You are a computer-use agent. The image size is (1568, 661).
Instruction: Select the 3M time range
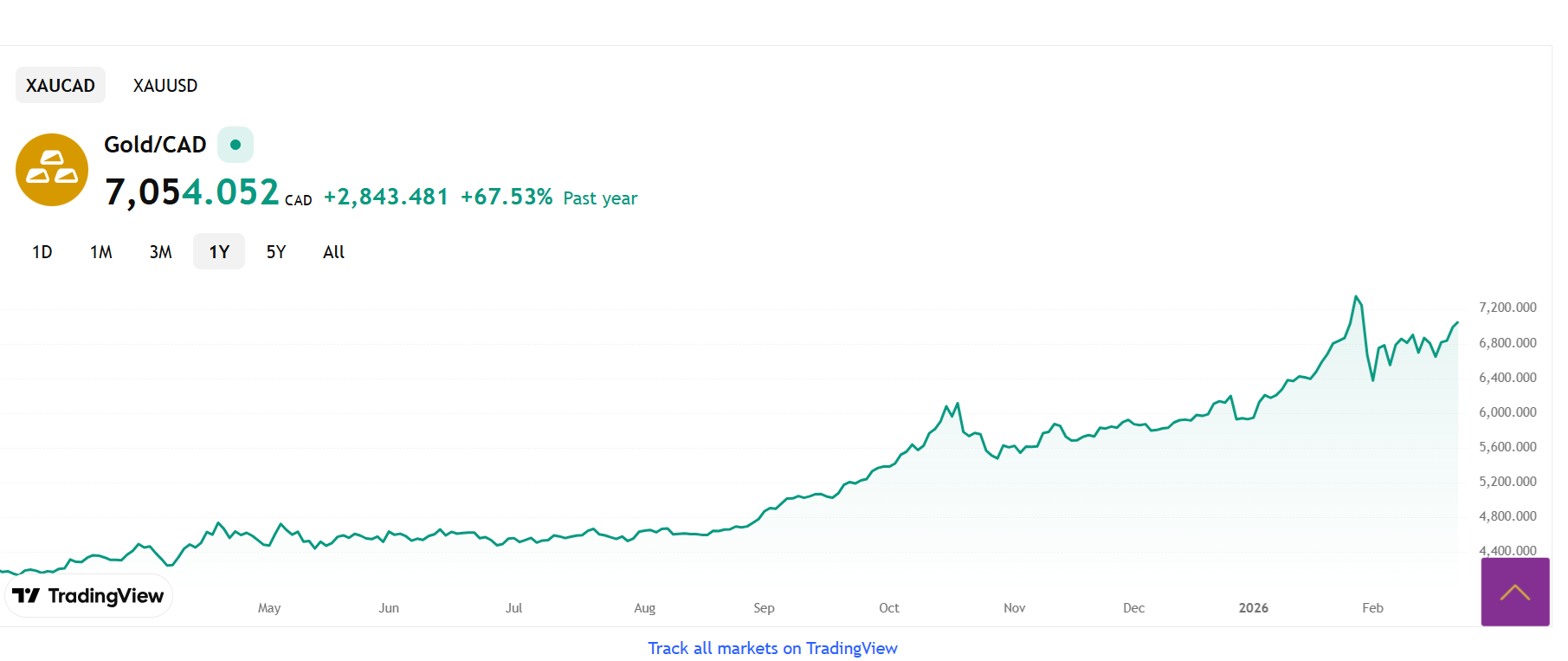[x=160, y=252]
